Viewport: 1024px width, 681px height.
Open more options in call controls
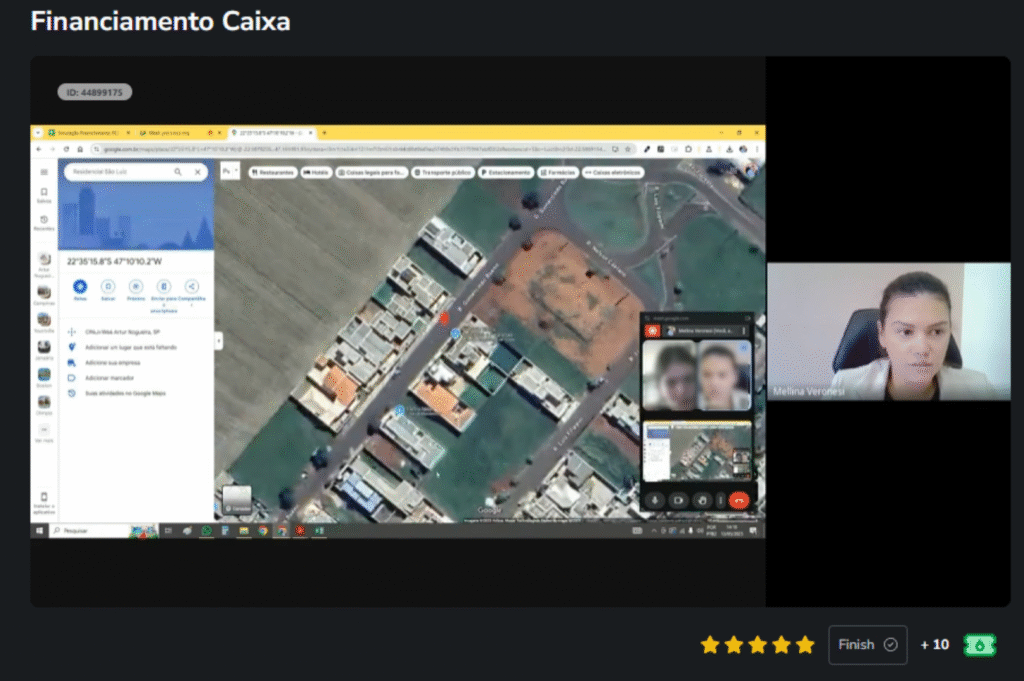[x=720, y=500]
